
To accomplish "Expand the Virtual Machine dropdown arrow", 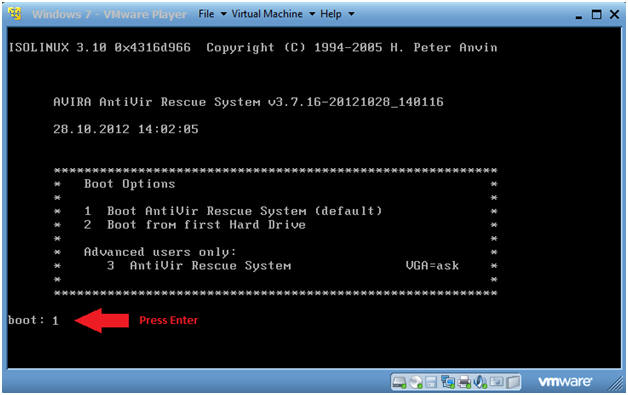I will click(x=312, y=14).
